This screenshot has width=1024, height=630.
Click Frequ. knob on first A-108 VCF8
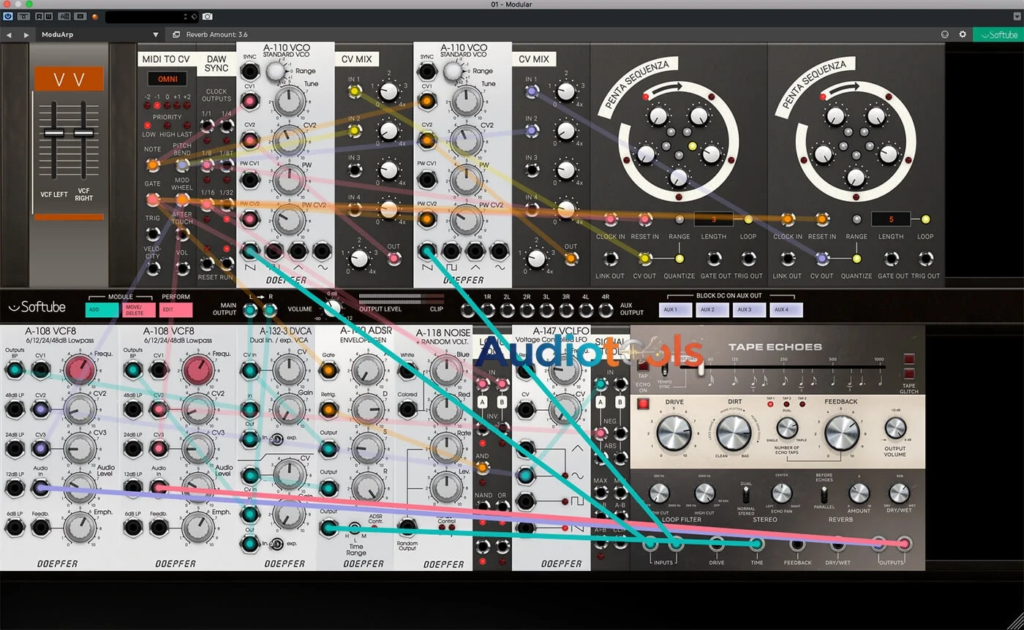point(79,370)
